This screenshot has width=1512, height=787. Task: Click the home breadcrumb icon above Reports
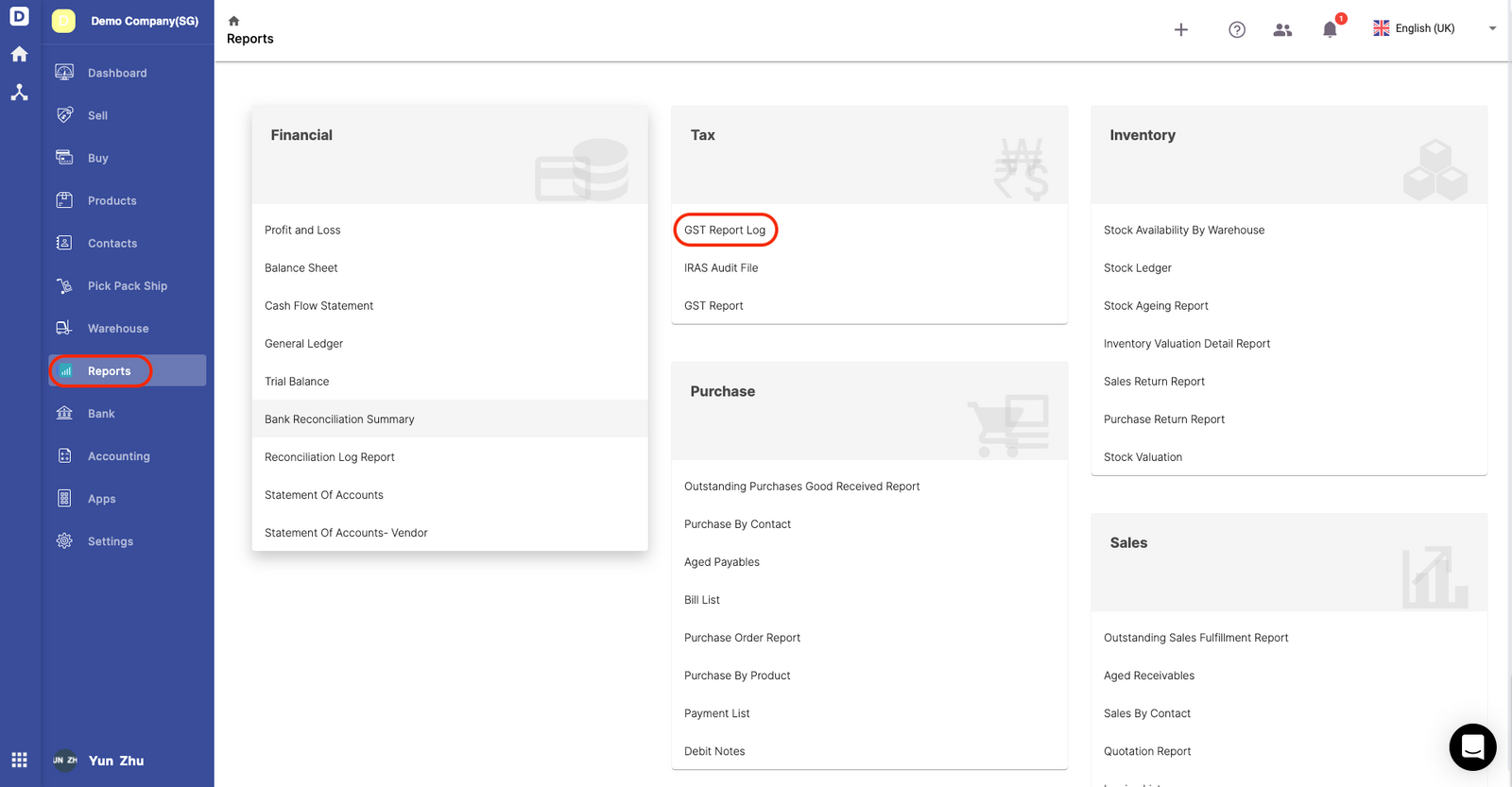point(233,21)
